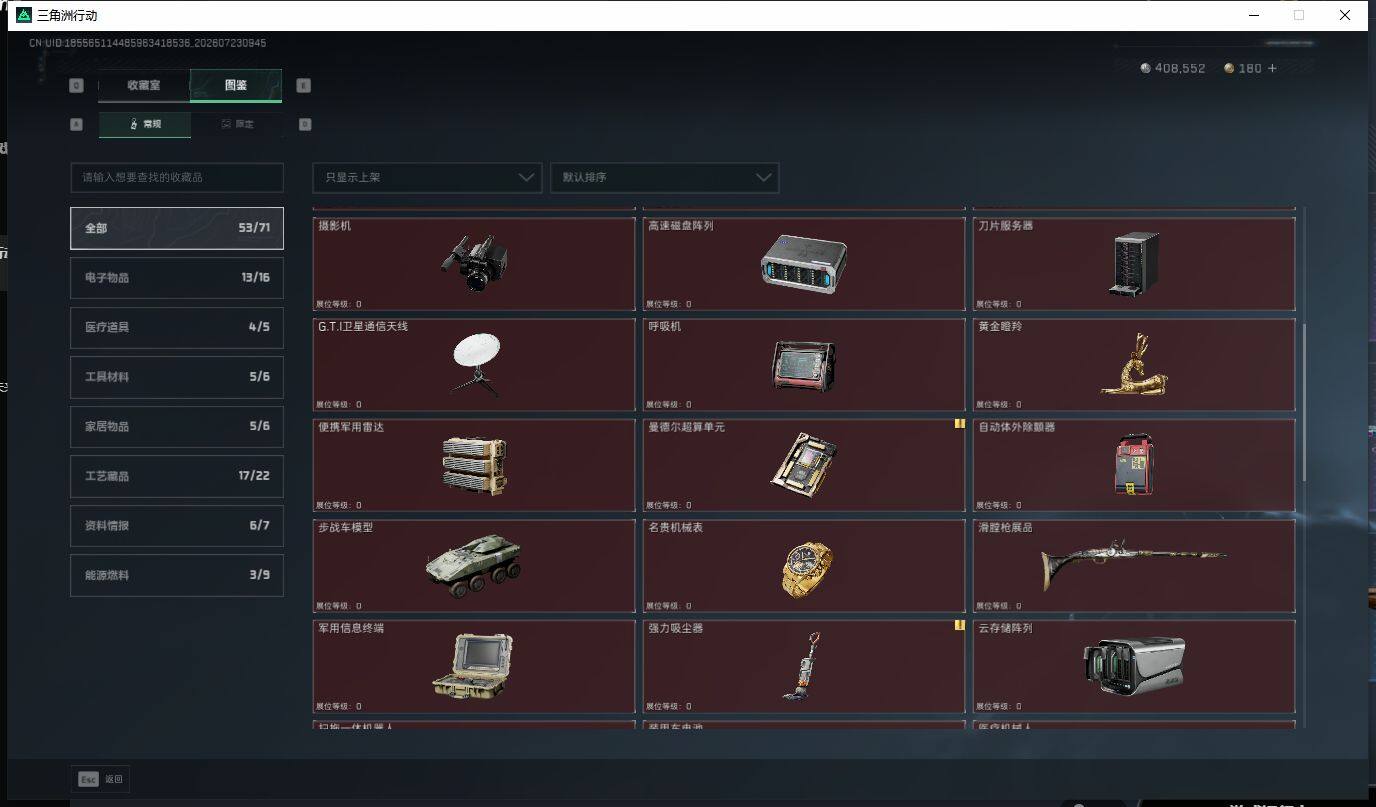
Task: Click the silver currency coin icon
Action: point(1145,68)
